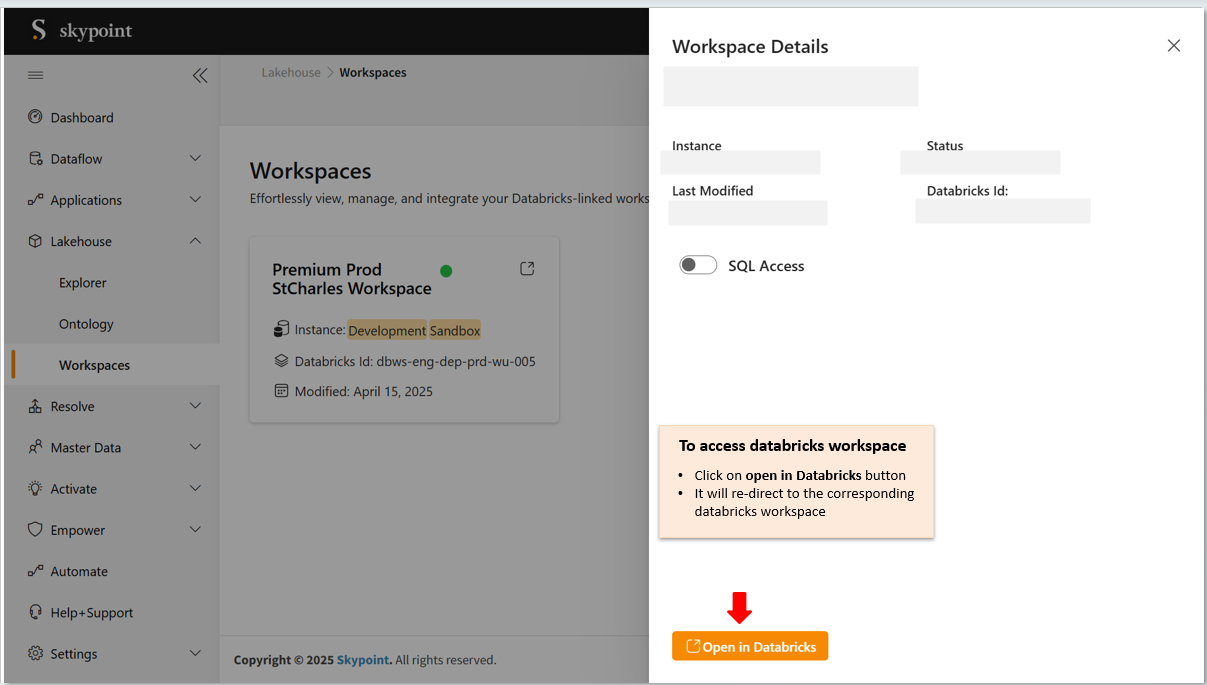Image resolution: width=1207 pixels, height=685 pixels.
Task: Close the Workspace Details panel
Action: (x=1174, y=46)
